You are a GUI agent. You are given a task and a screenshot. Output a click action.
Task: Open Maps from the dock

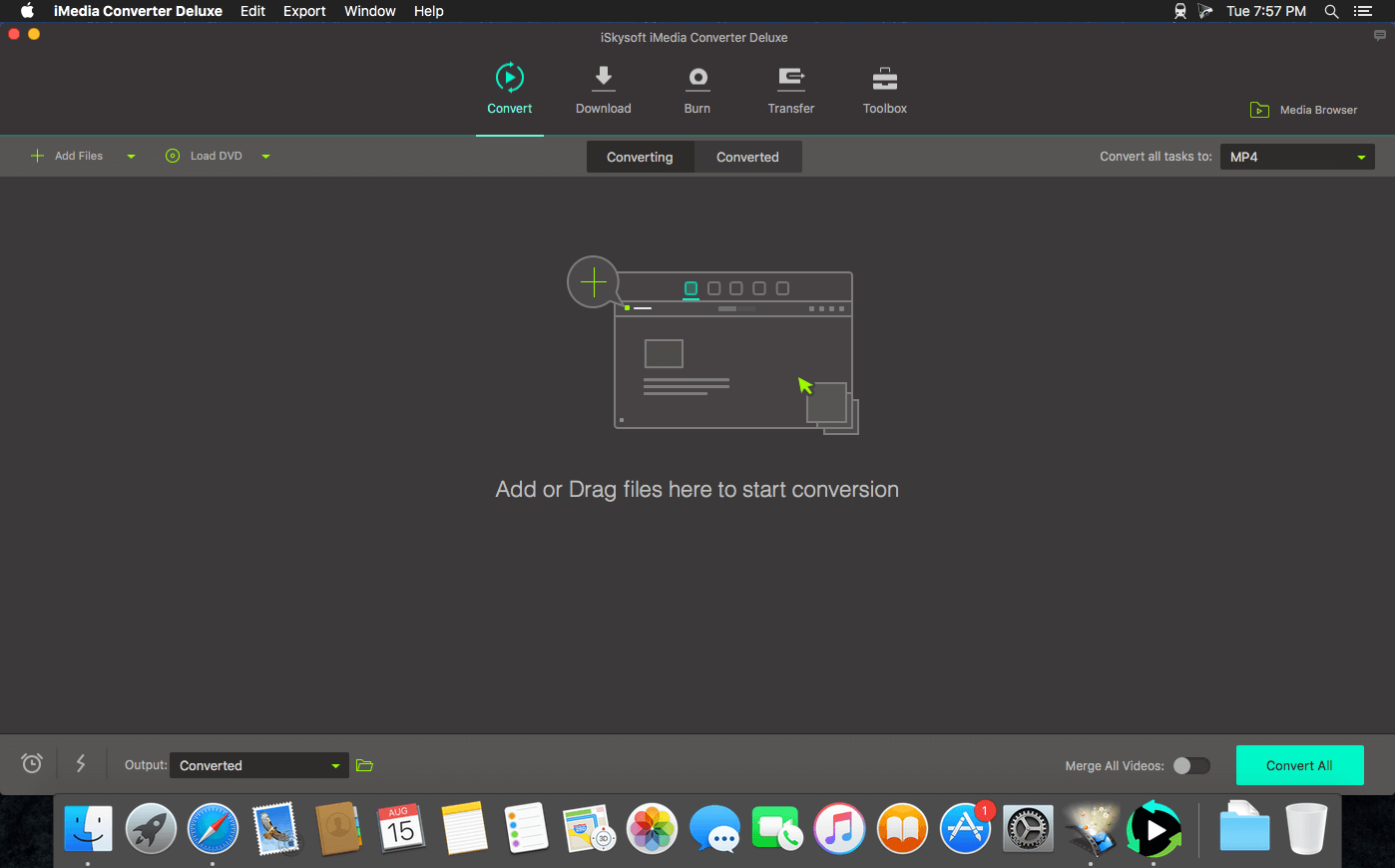point(589,828)
